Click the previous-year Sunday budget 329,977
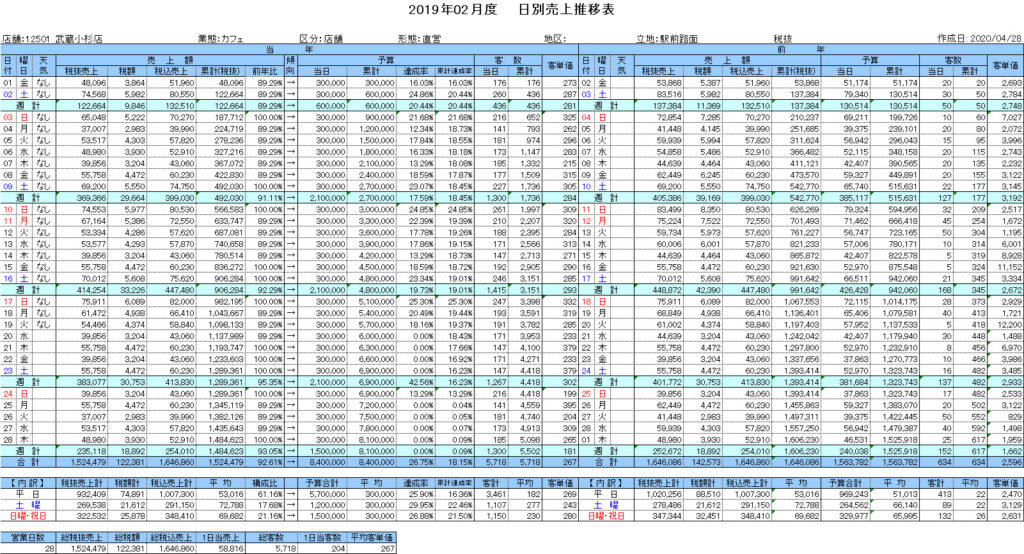The width and height of the screenshot is (1024, 554). [853, 516]
